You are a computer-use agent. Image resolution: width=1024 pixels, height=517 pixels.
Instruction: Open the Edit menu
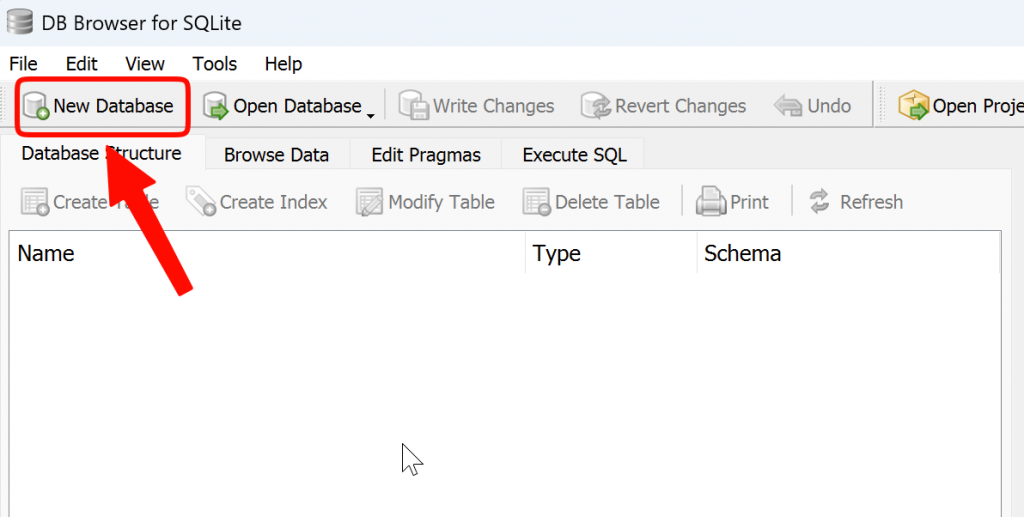click(x=81, y=64)
